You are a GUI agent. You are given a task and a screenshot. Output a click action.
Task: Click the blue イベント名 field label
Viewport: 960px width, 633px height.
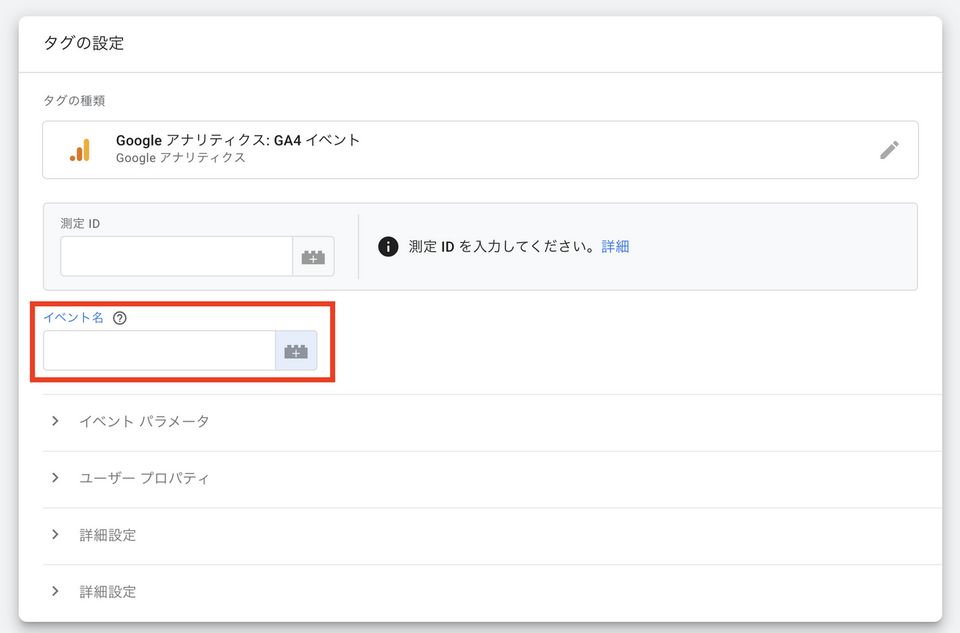tap(73, 318)
